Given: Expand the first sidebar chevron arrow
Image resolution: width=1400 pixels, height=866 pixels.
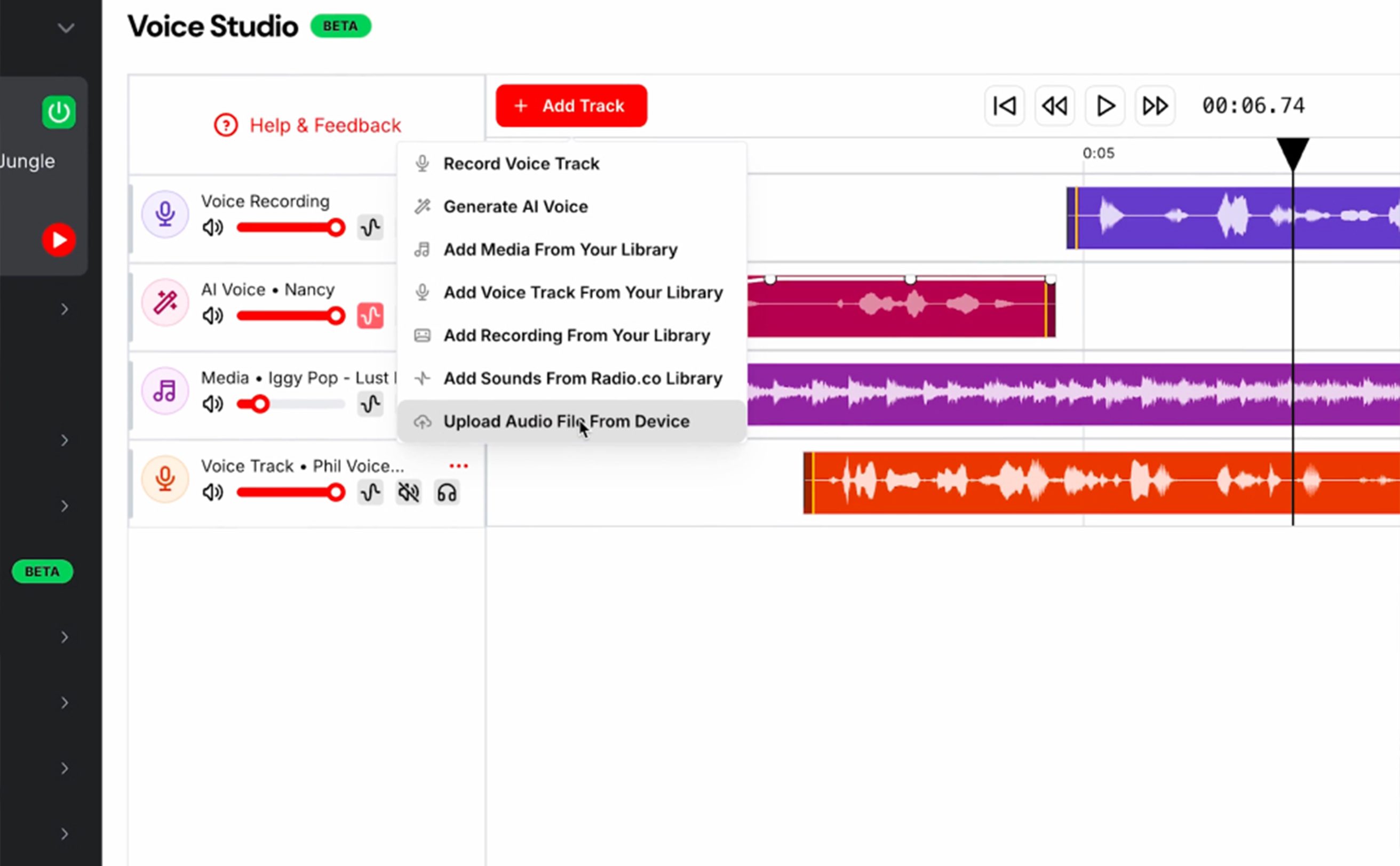Looking at the screenshot, I should (x=64, y=309).
